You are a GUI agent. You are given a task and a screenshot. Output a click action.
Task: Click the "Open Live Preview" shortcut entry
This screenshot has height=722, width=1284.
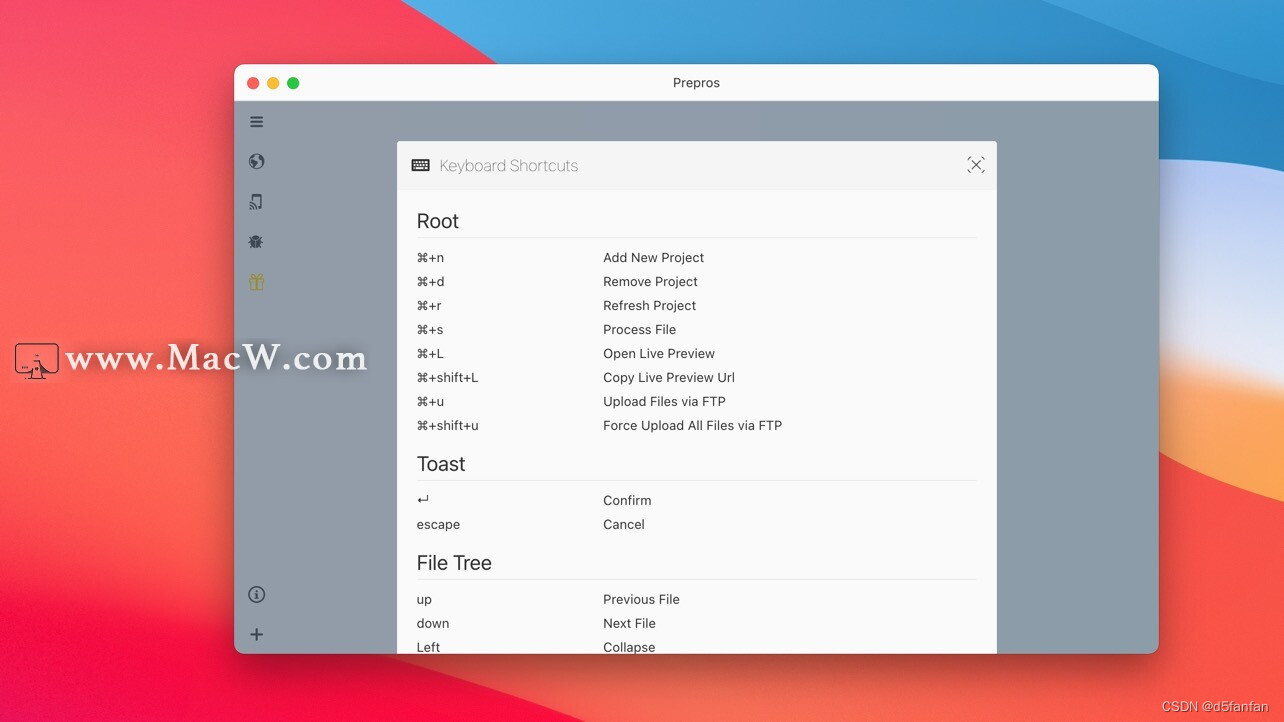[658, 353]
